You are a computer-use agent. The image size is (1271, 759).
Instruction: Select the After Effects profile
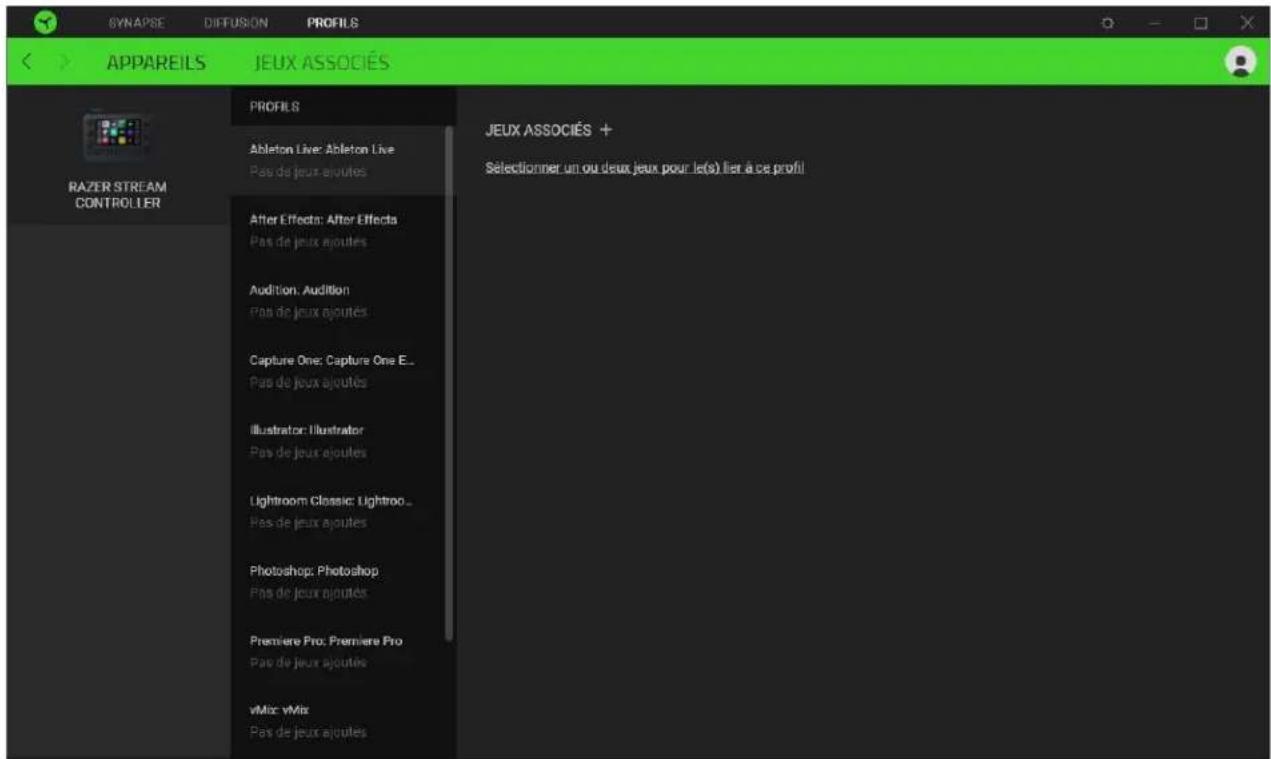pos(340,230)
